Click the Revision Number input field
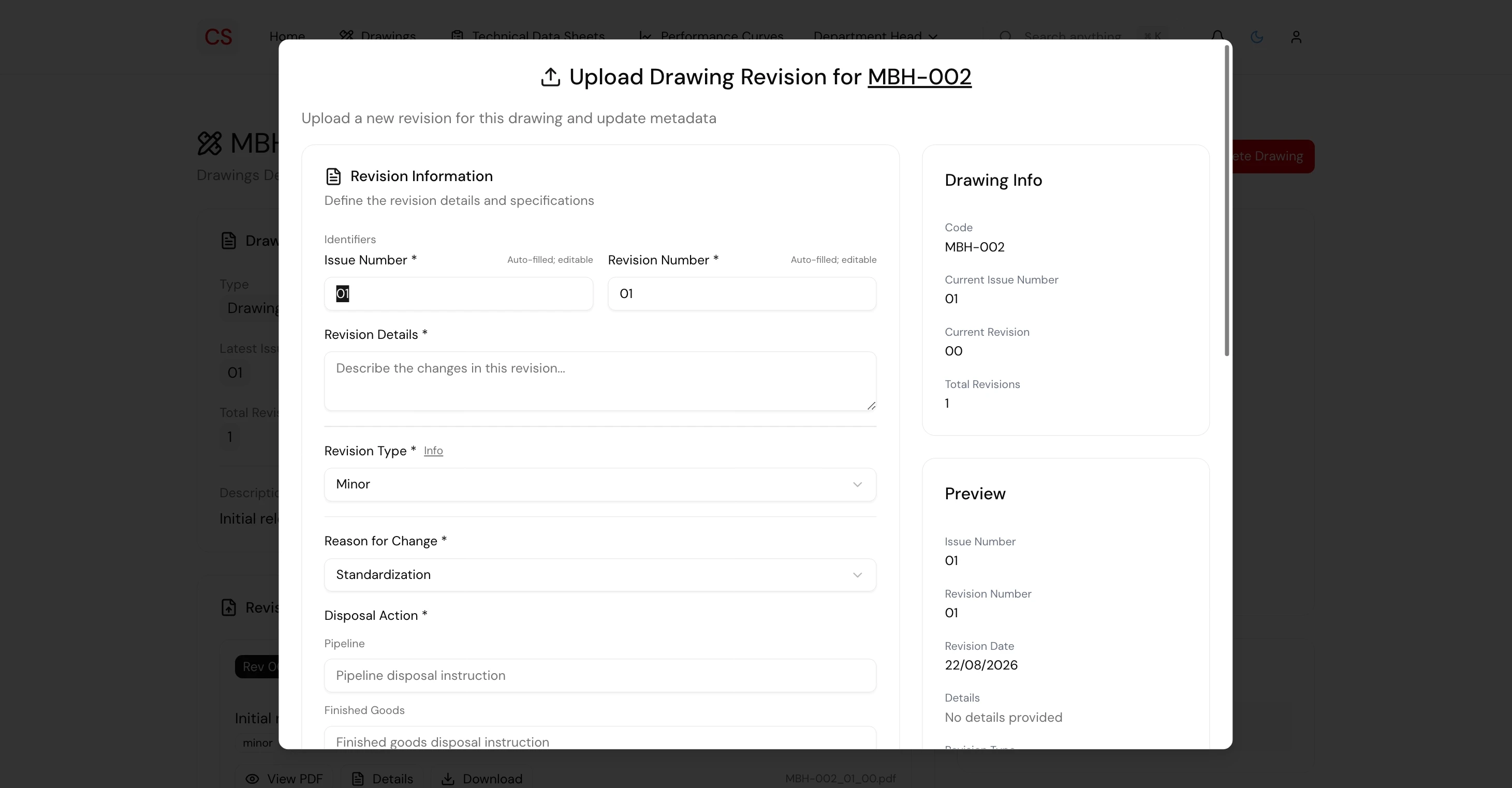 [742, 293]
